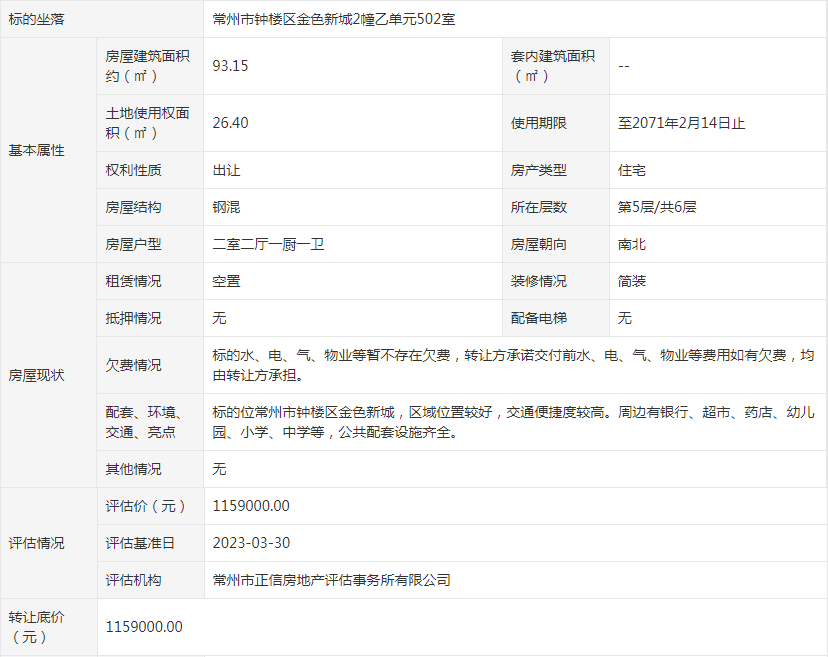The width and height of the screenshot is (828, 657).
Task: Select the 无 value beside 抵押情况
Action: click(x=219, y=318)
